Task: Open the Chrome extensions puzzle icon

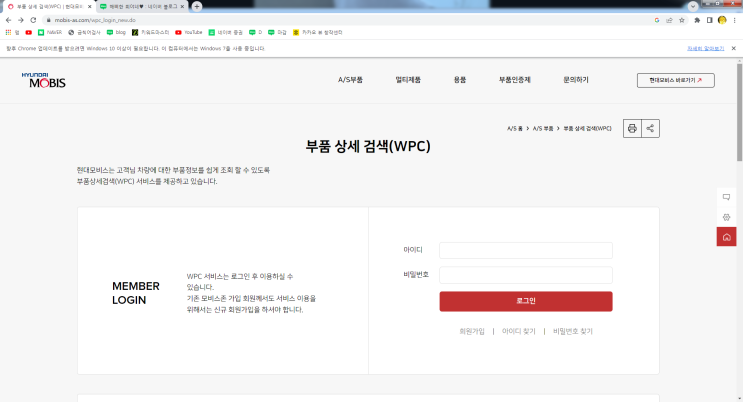Action: point(697,20)
